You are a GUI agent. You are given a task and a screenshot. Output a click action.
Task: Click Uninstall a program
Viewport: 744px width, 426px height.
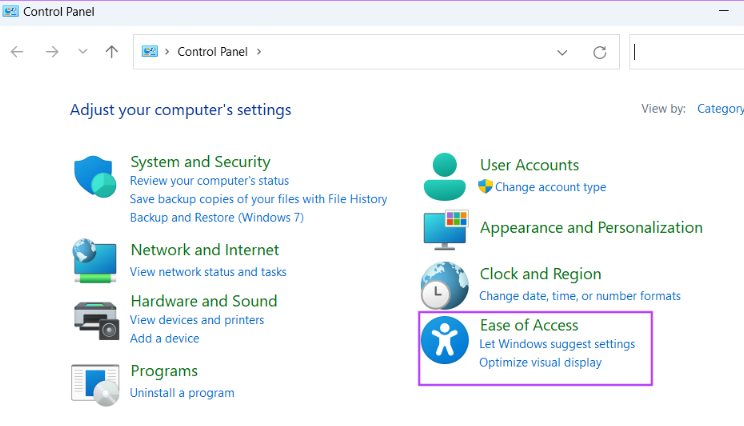[182, 393]
